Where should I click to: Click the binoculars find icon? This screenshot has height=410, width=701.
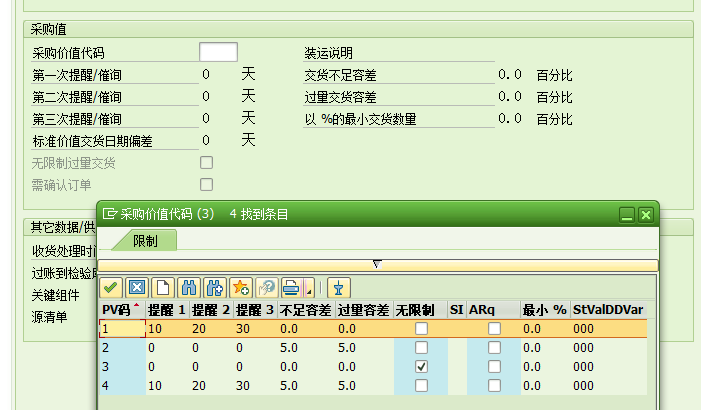(x=189, y=288)
